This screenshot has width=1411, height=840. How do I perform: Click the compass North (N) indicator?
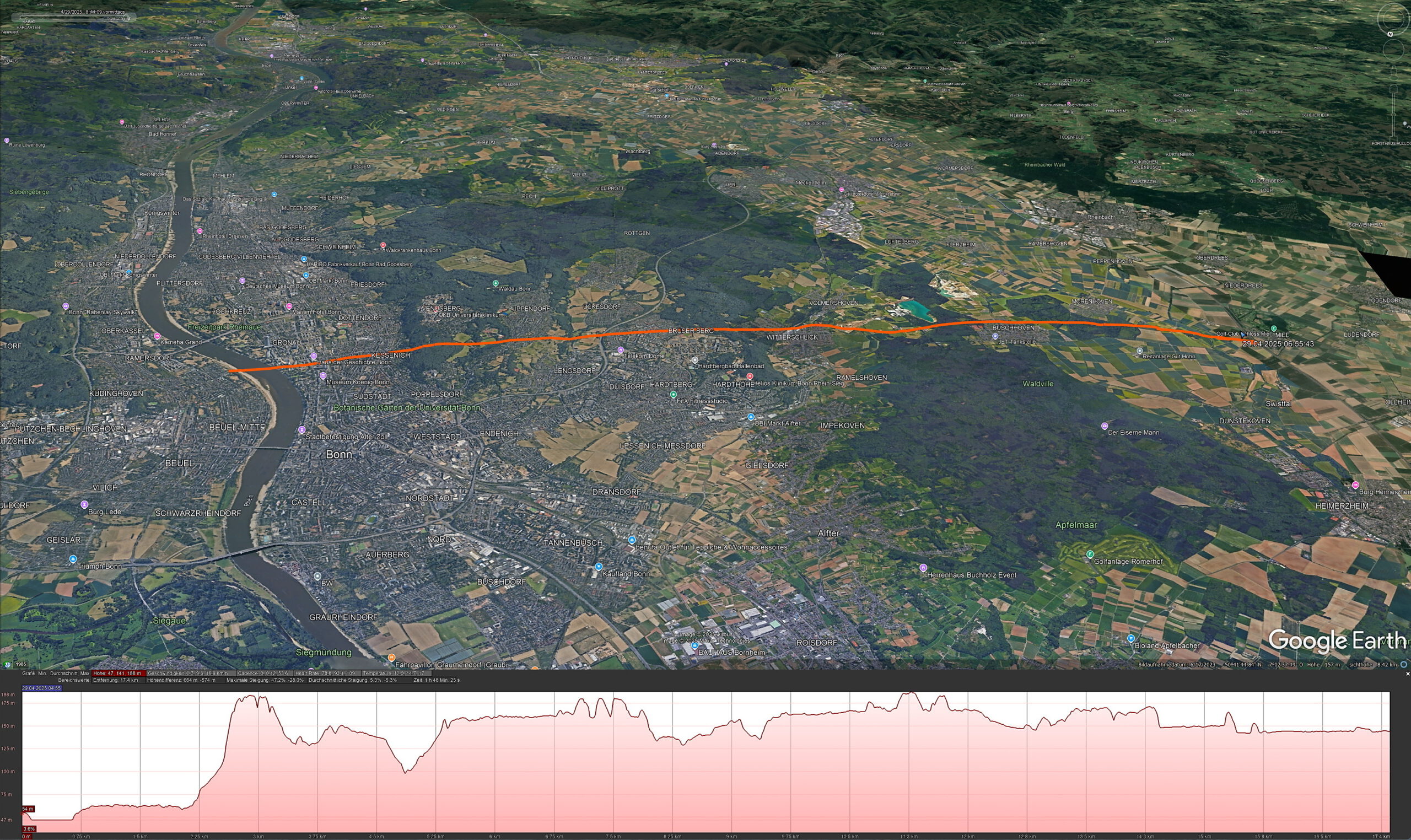pyautogui.click(x=1390, y=34)
